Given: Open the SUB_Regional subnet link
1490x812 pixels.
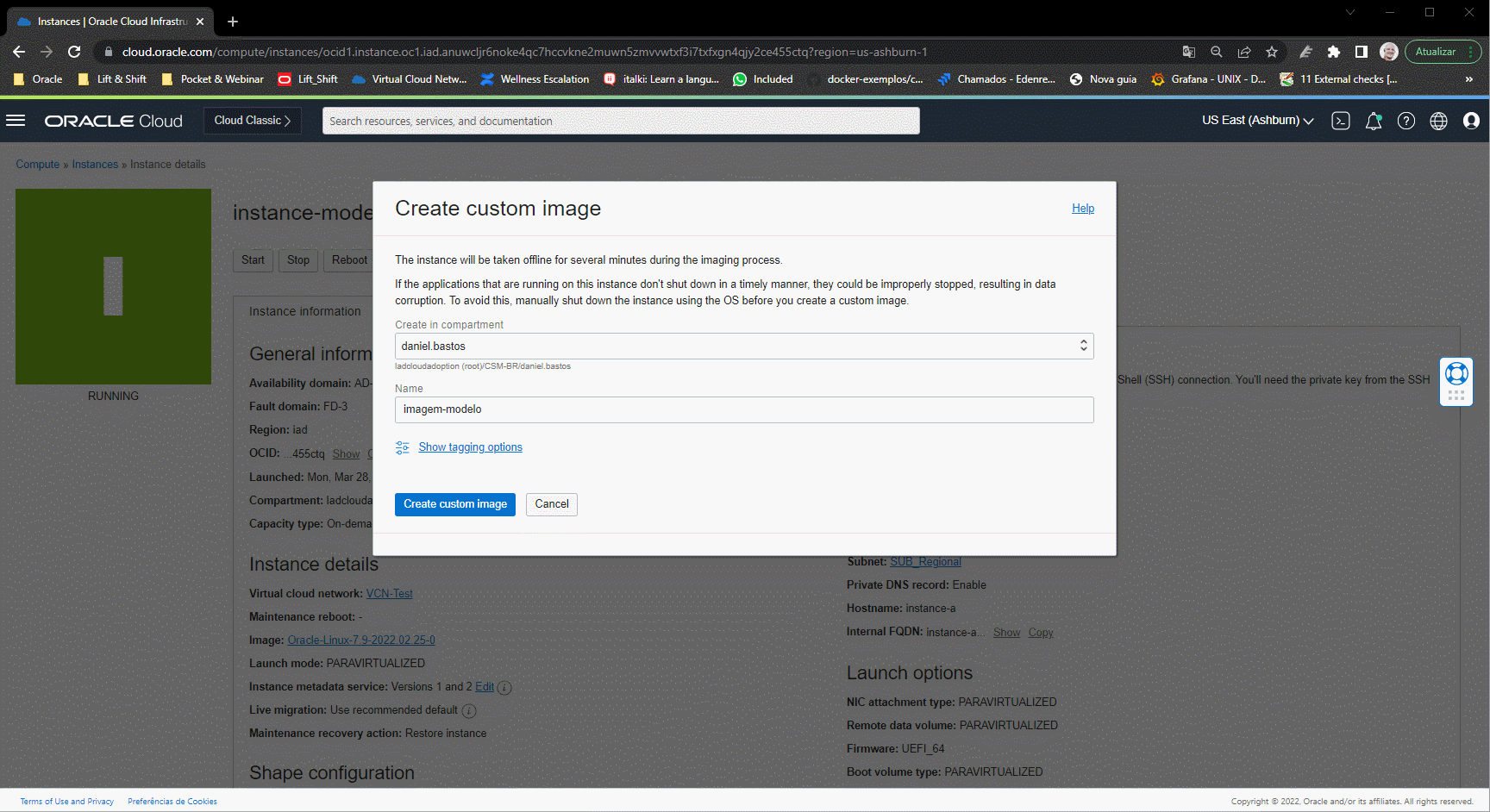Looking at the screenshot, I should (x=925, y=562).
